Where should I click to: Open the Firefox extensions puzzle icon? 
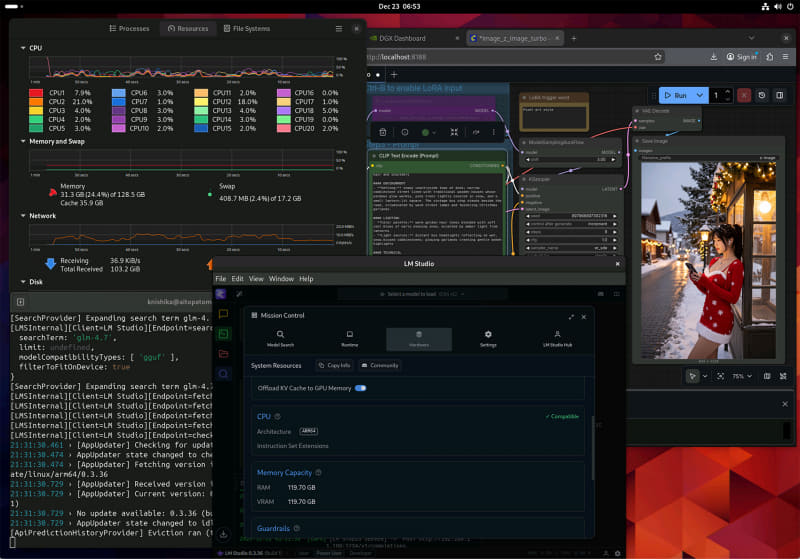769,57
